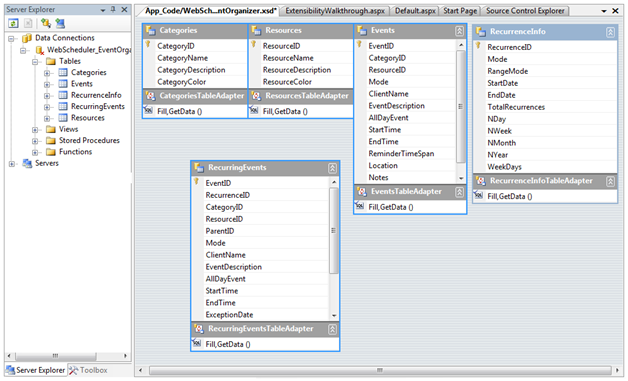The image size is (628, 381).
Task: Click the Connect to Server toolbar icon
Action: pyautogui.click(x=60, y=23)
